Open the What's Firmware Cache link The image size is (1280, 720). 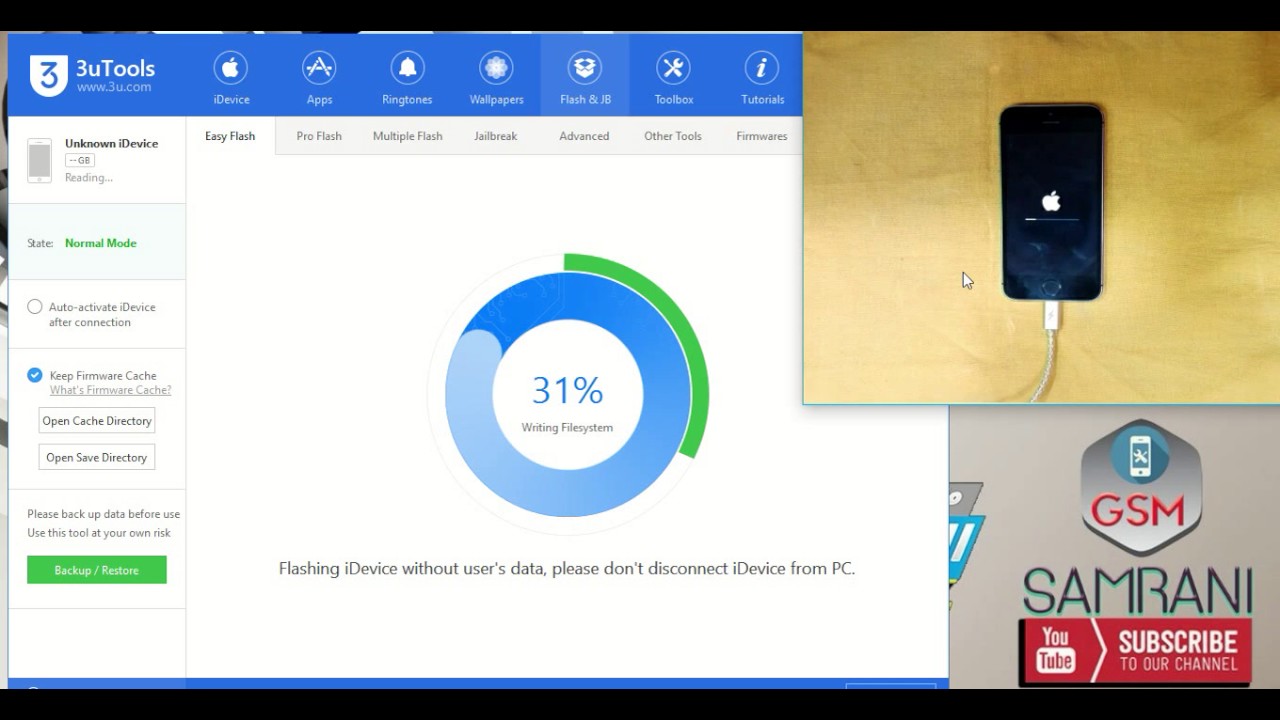coord(110,390)
